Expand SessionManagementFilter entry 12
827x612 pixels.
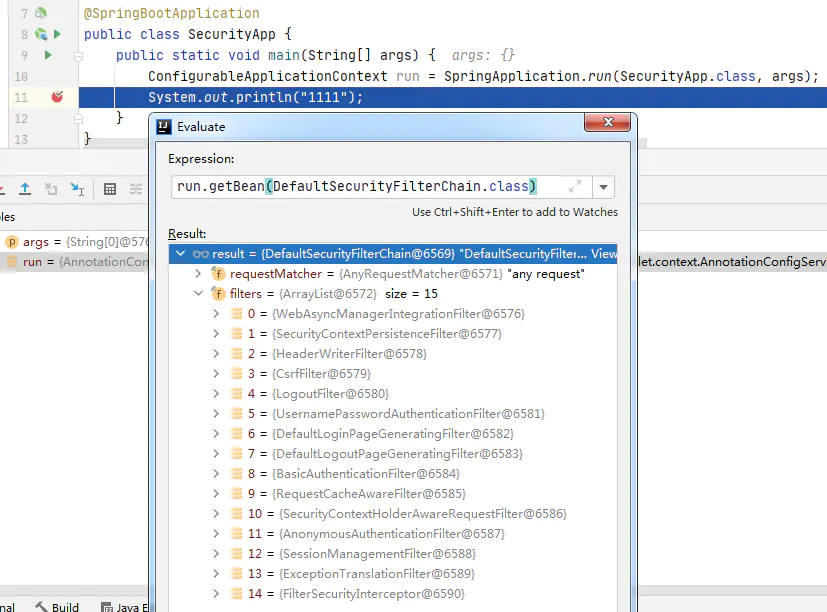point(216,554)
